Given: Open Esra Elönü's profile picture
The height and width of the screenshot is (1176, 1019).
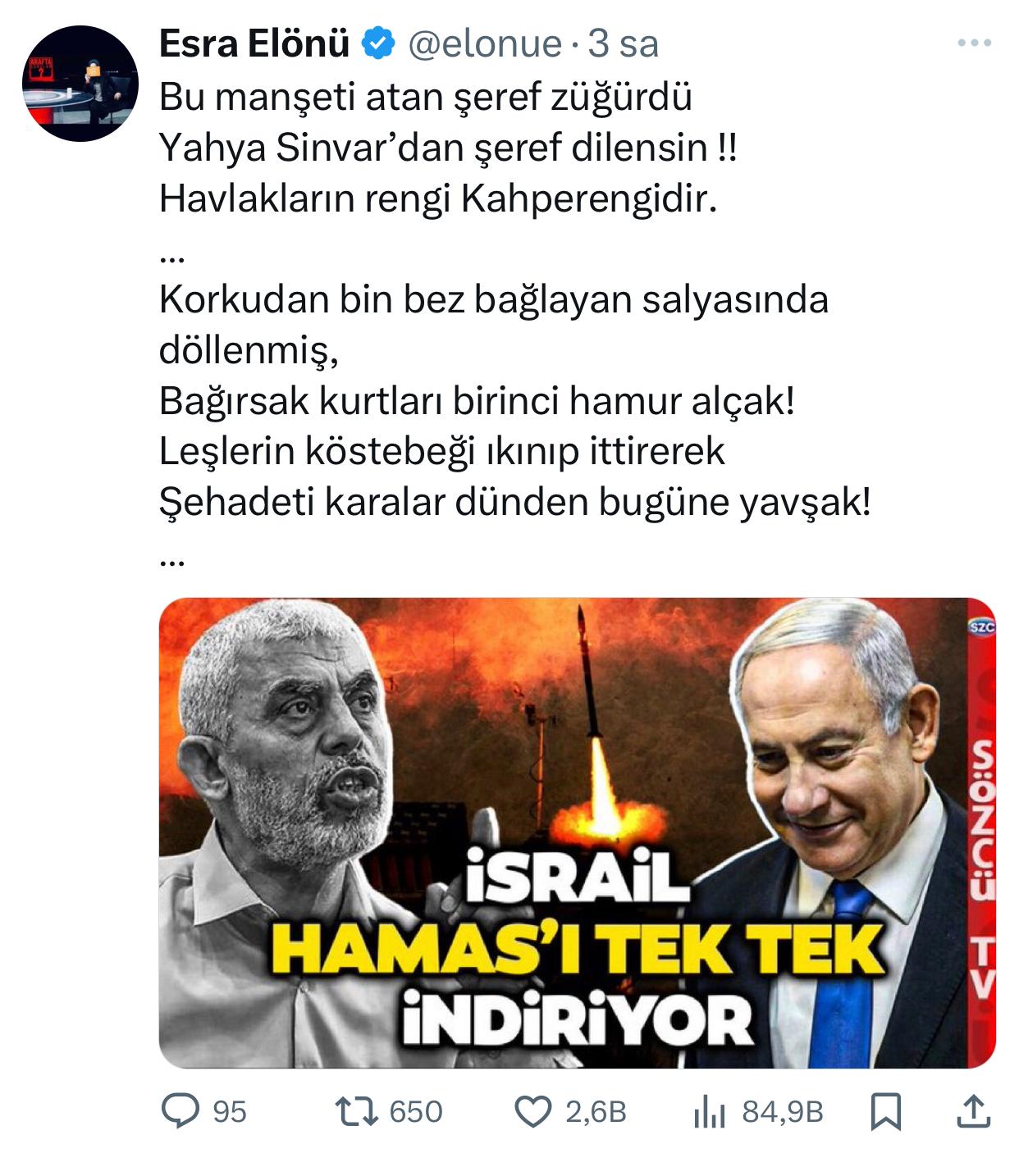Looking at the screenshot, I should click(x=80, y=83).
